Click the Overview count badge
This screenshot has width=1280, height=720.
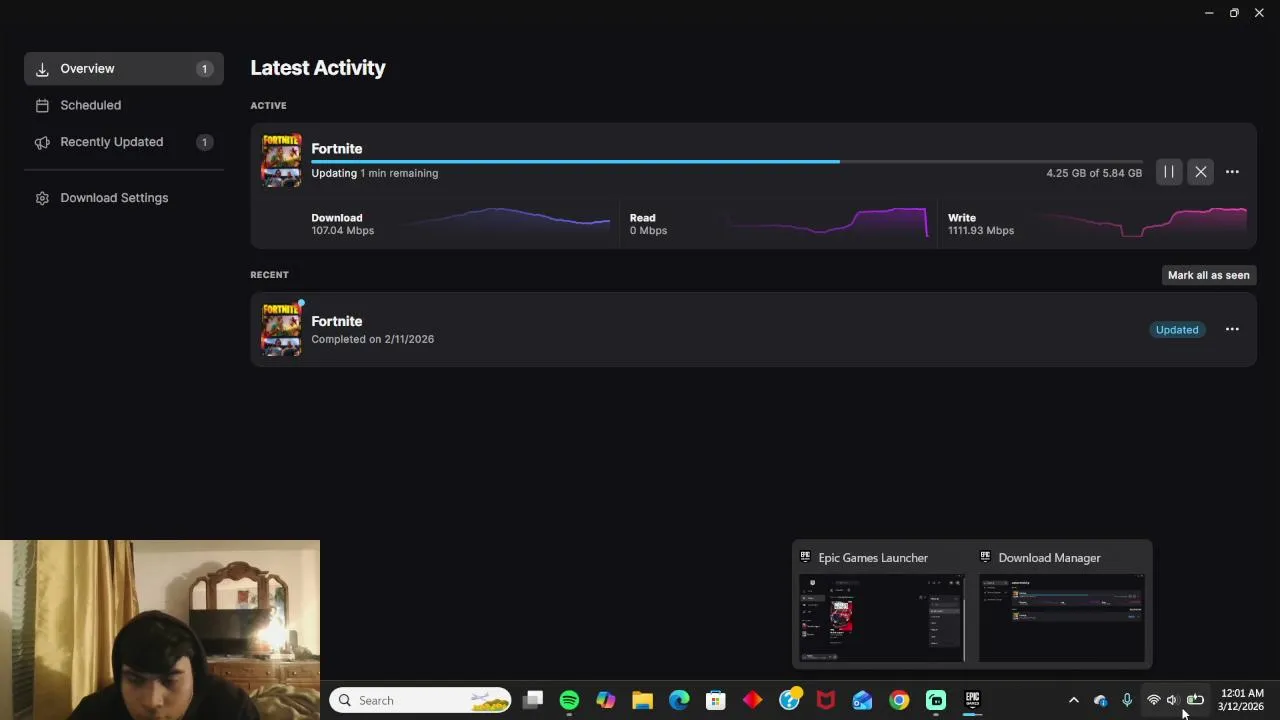click(204, 69)
